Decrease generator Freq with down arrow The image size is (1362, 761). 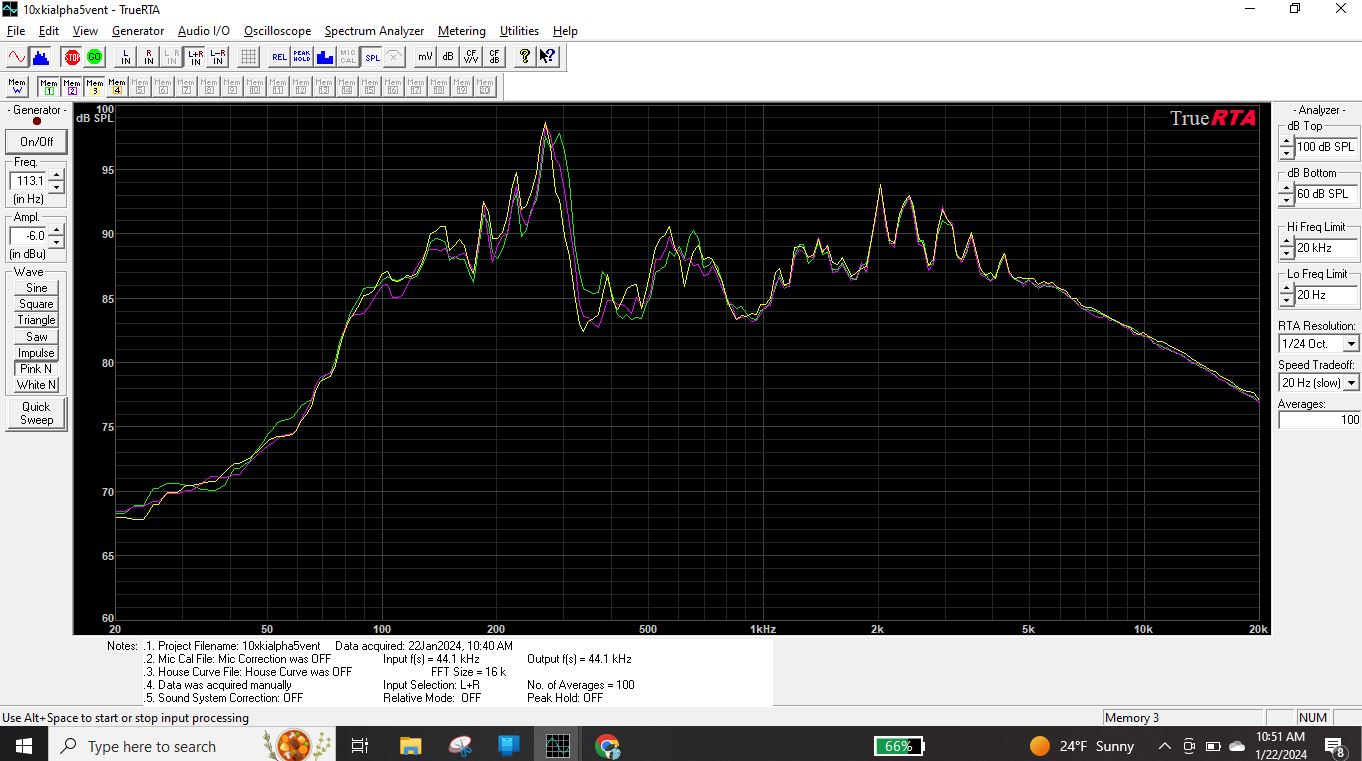[x=56, y=187]
